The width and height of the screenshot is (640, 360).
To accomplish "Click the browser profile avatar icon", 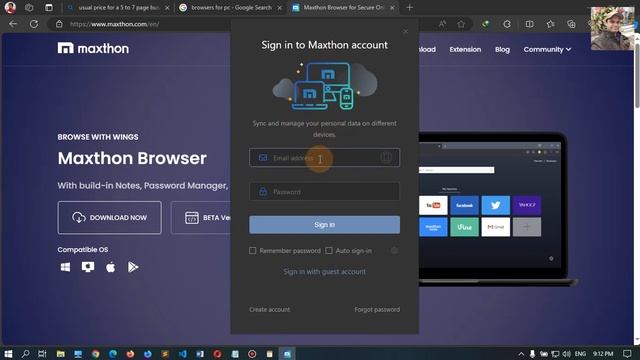I will [x=10, y=7].
